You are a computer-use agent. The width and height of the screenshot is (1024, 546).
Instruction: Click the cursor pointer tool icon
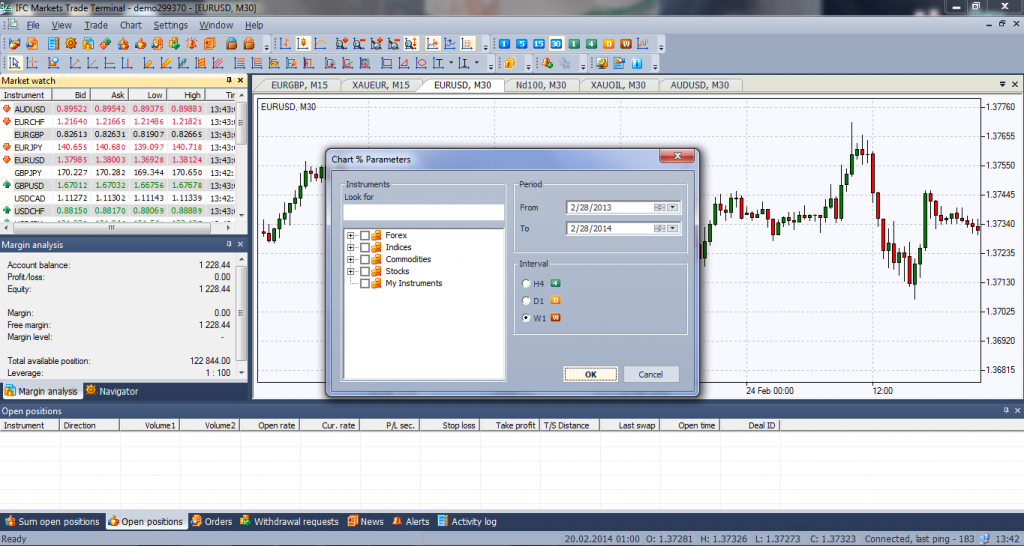coord(13,63)
